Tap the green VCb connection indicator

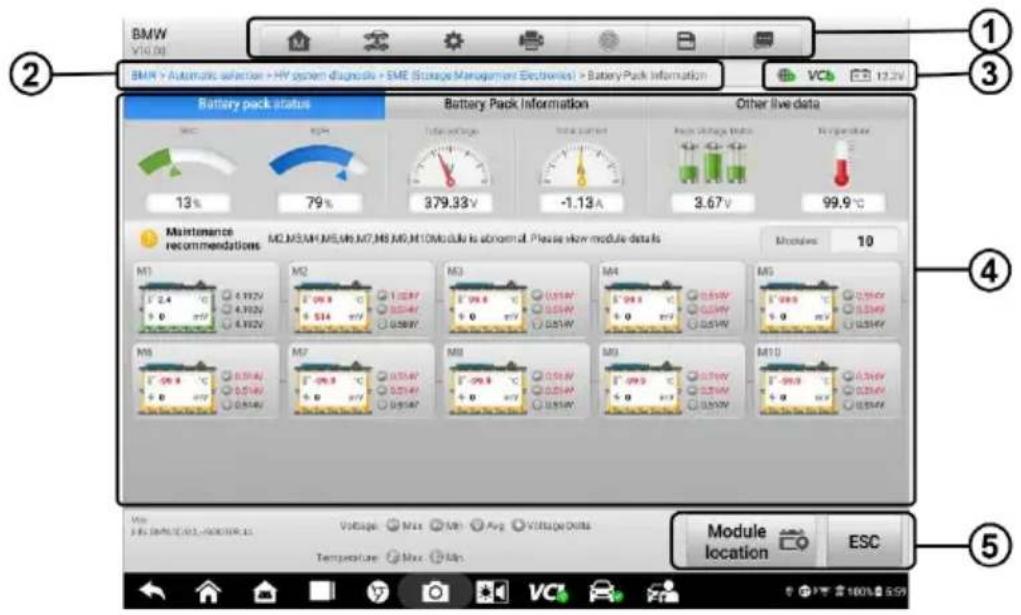pyautogui.click(x=820, y=76)
